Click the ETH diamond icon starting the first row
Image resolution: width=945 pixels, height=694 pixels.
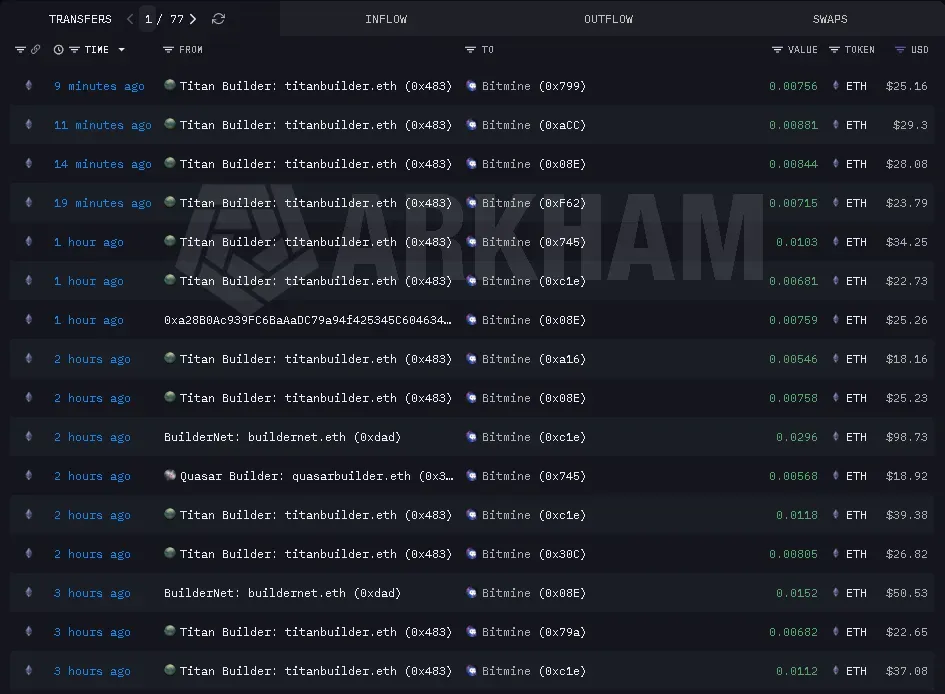coord(28,86)
